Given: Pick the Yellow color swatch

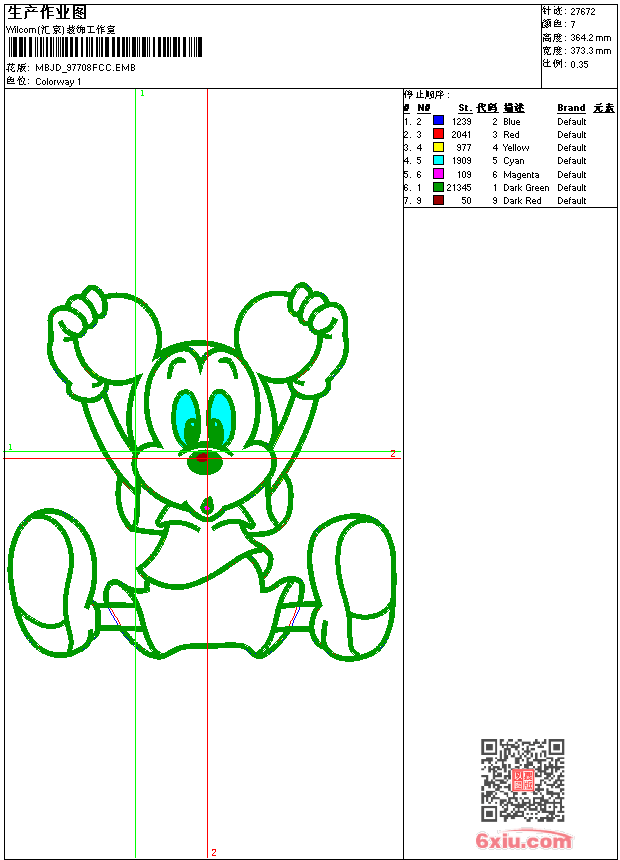Looking at the screenshot, I should 438,147.
